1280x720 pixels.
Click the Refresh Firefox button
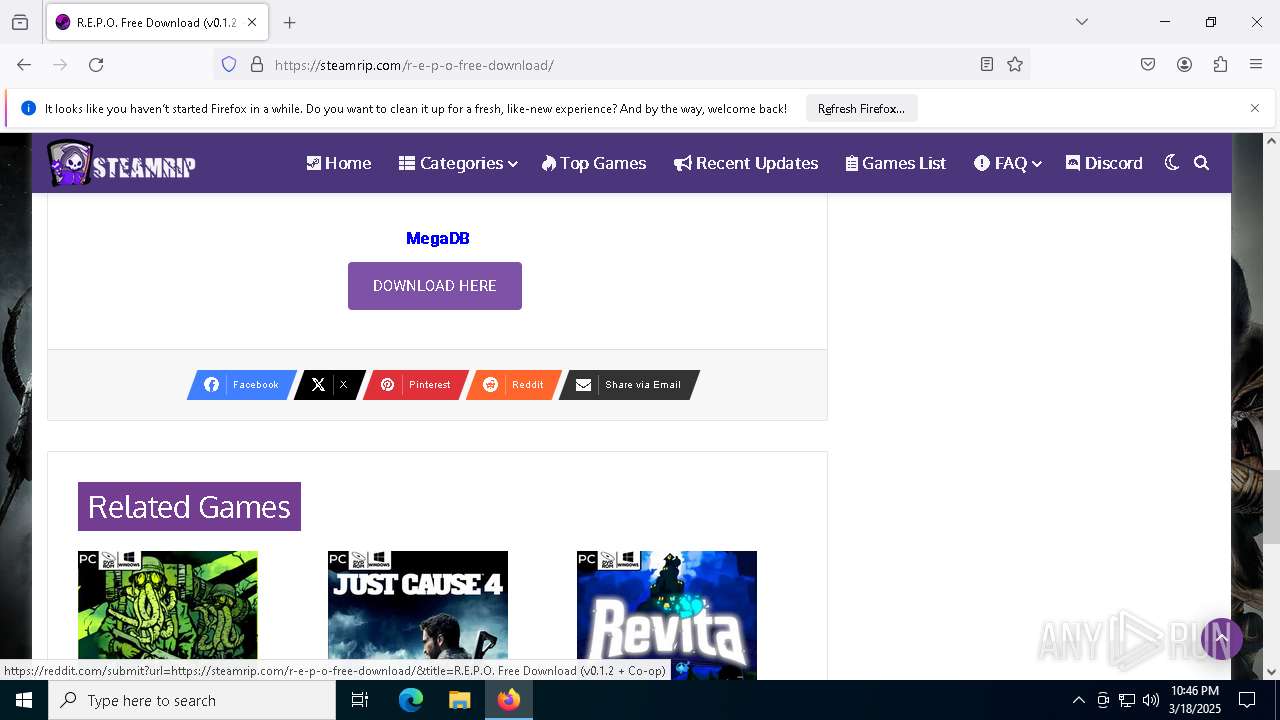861,108
